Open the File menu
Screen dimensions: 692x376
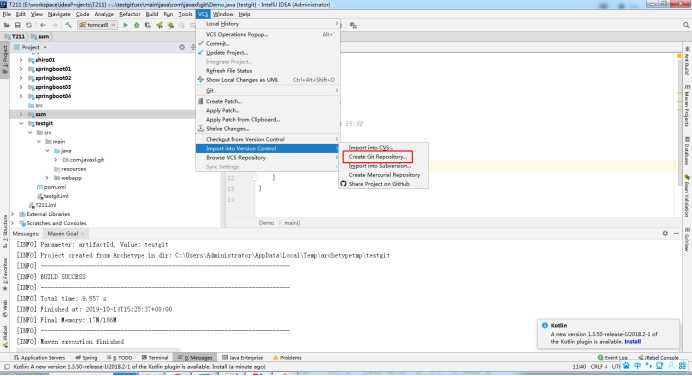7,14
